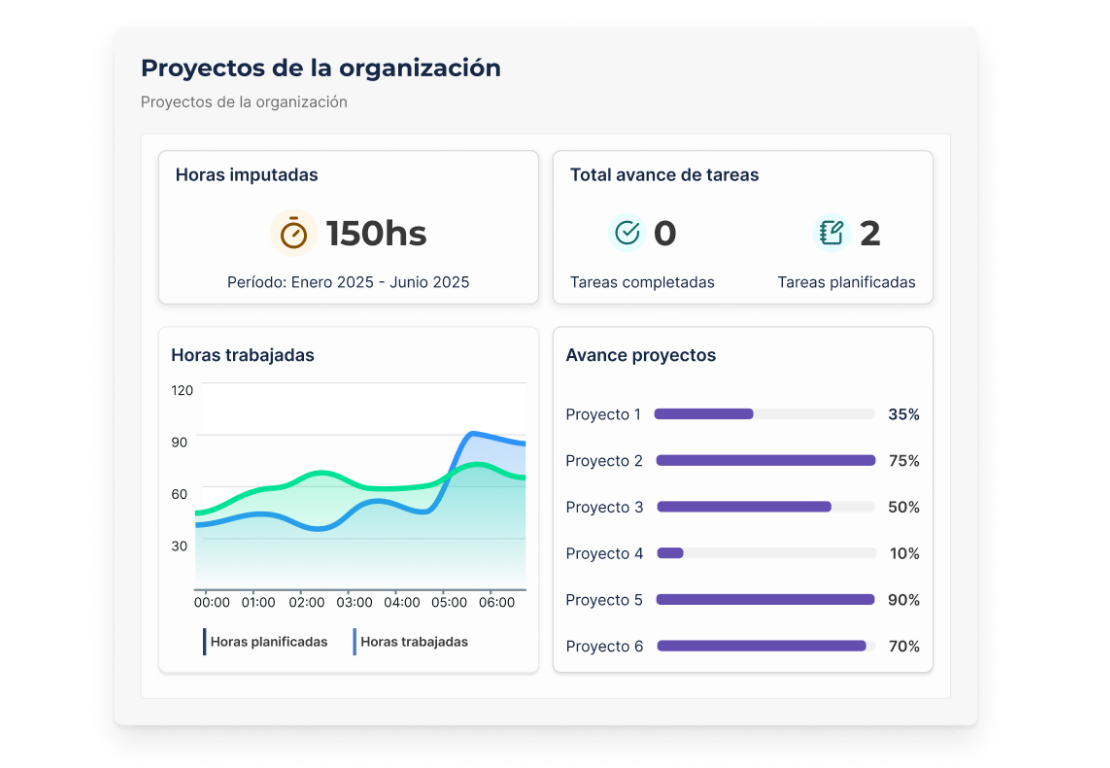
Task: Click the planned tasks notepad icon
Action: click(831, 233)
